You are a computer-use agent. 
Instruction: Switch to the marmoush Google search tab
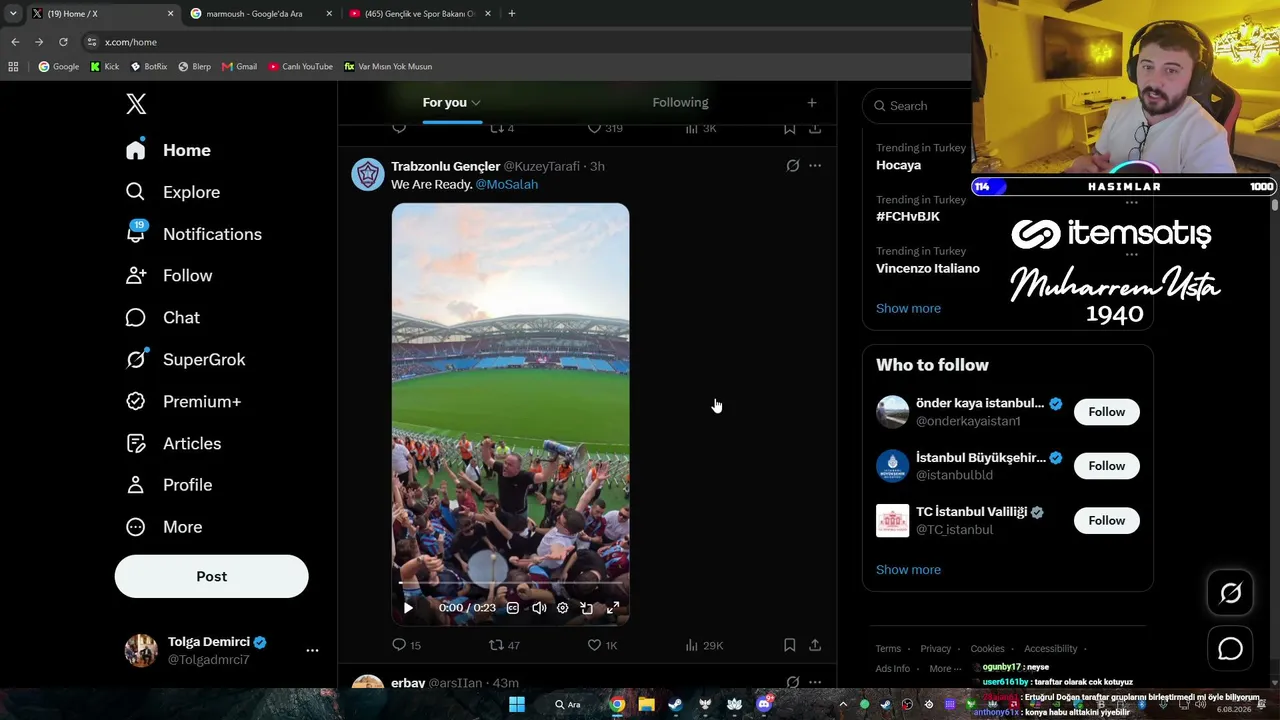coord(262,14)
